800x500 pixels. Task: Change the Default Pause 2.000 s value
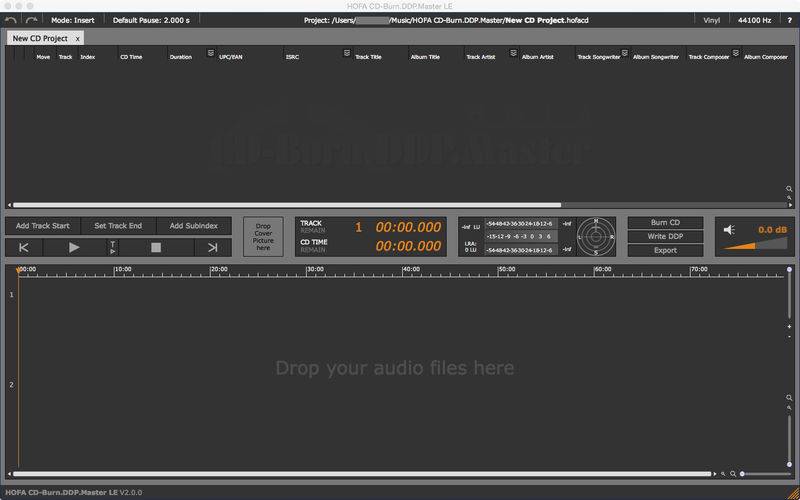(x=151, y=20)
